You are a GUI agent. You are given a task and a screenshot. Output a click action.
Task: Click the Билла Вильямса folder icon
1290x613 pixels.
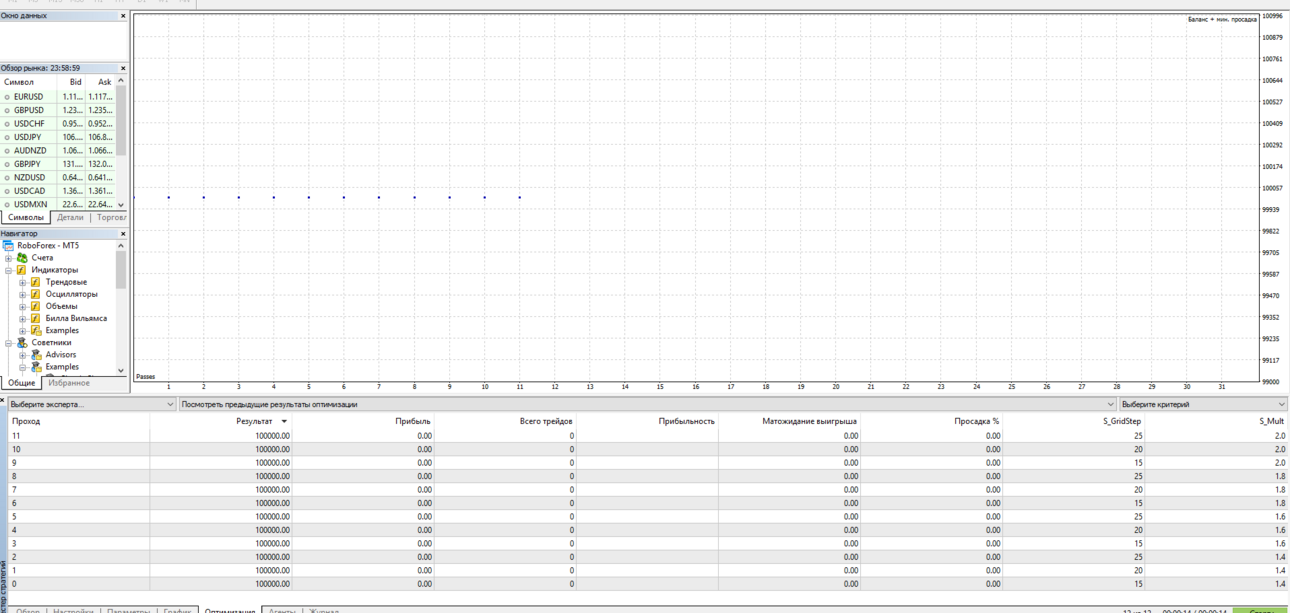tap(36, 318)
